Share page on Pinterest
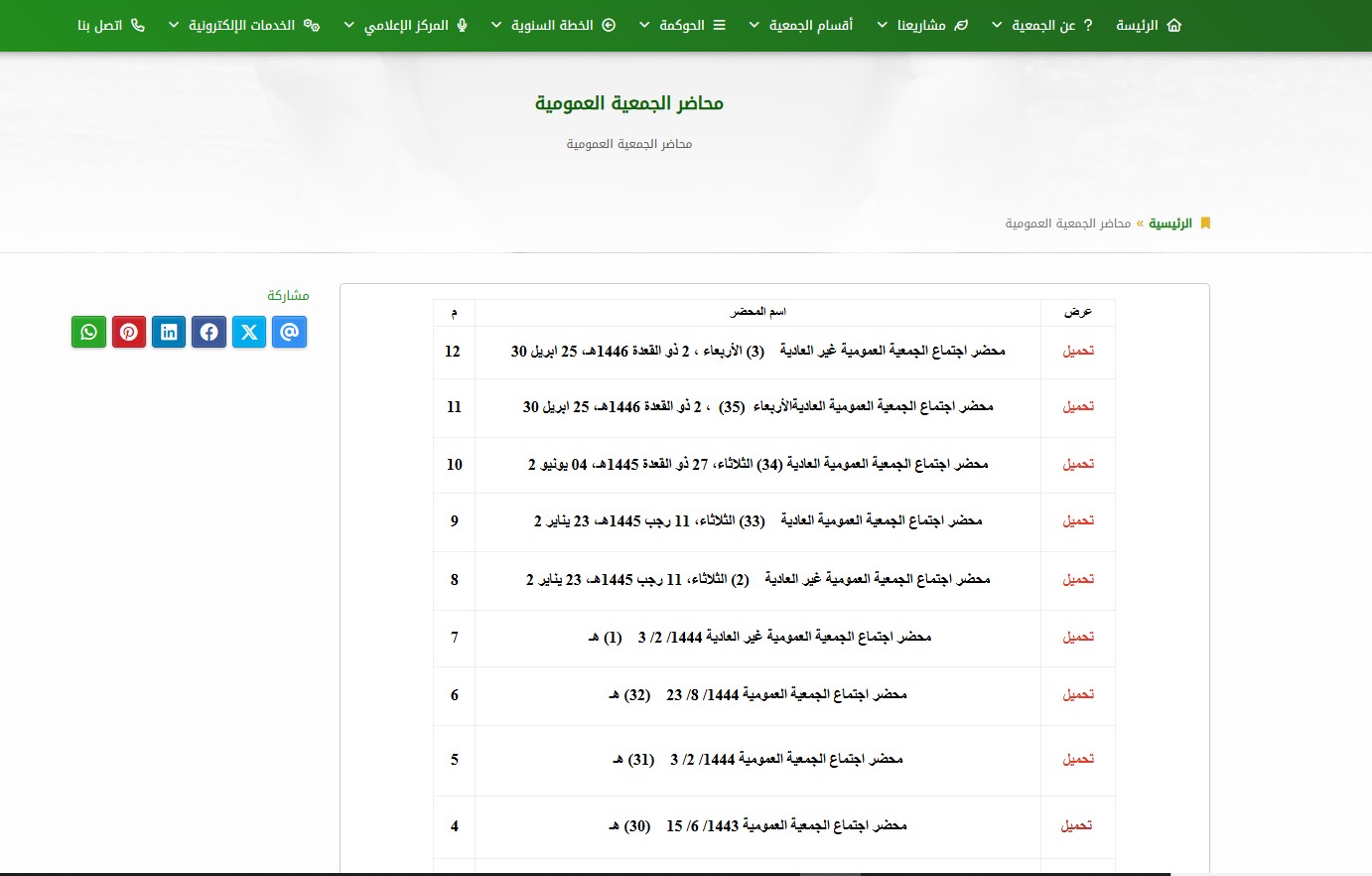The height and width of the screenshot is (876, 1372). point(129,332)
